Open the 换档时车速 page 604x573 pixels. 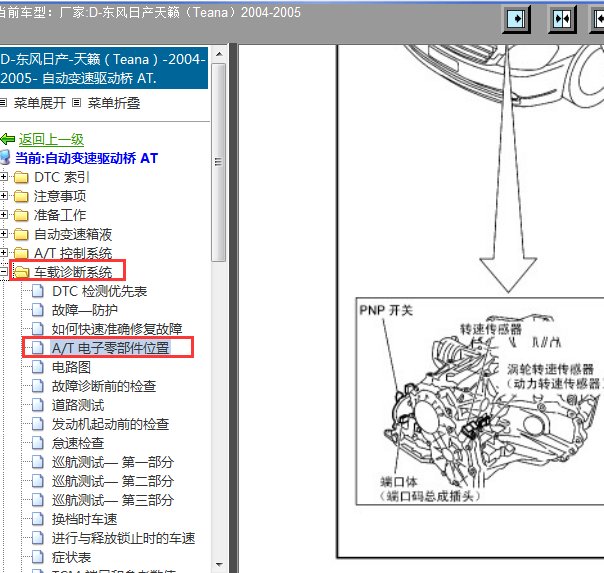pos(85,519)
